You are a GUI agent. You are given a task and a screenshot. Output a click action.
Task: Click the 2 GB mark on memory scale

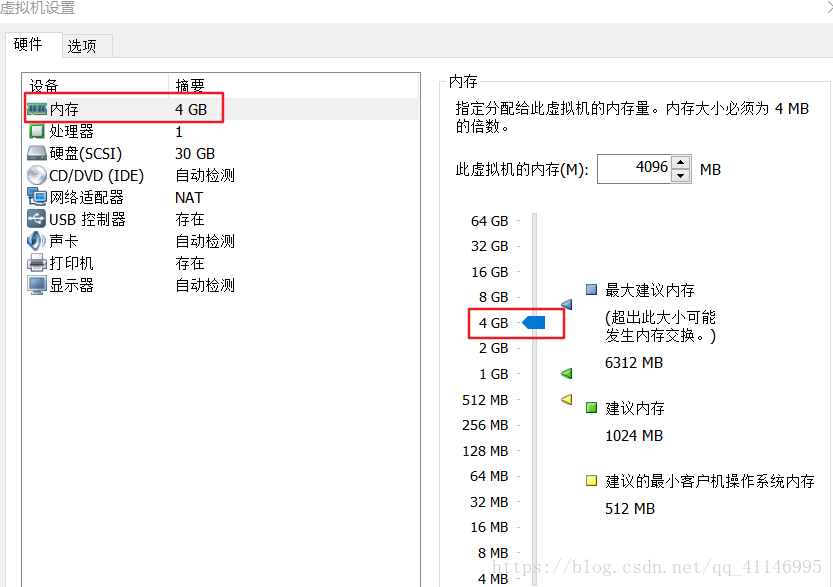[x=494, y=348]
